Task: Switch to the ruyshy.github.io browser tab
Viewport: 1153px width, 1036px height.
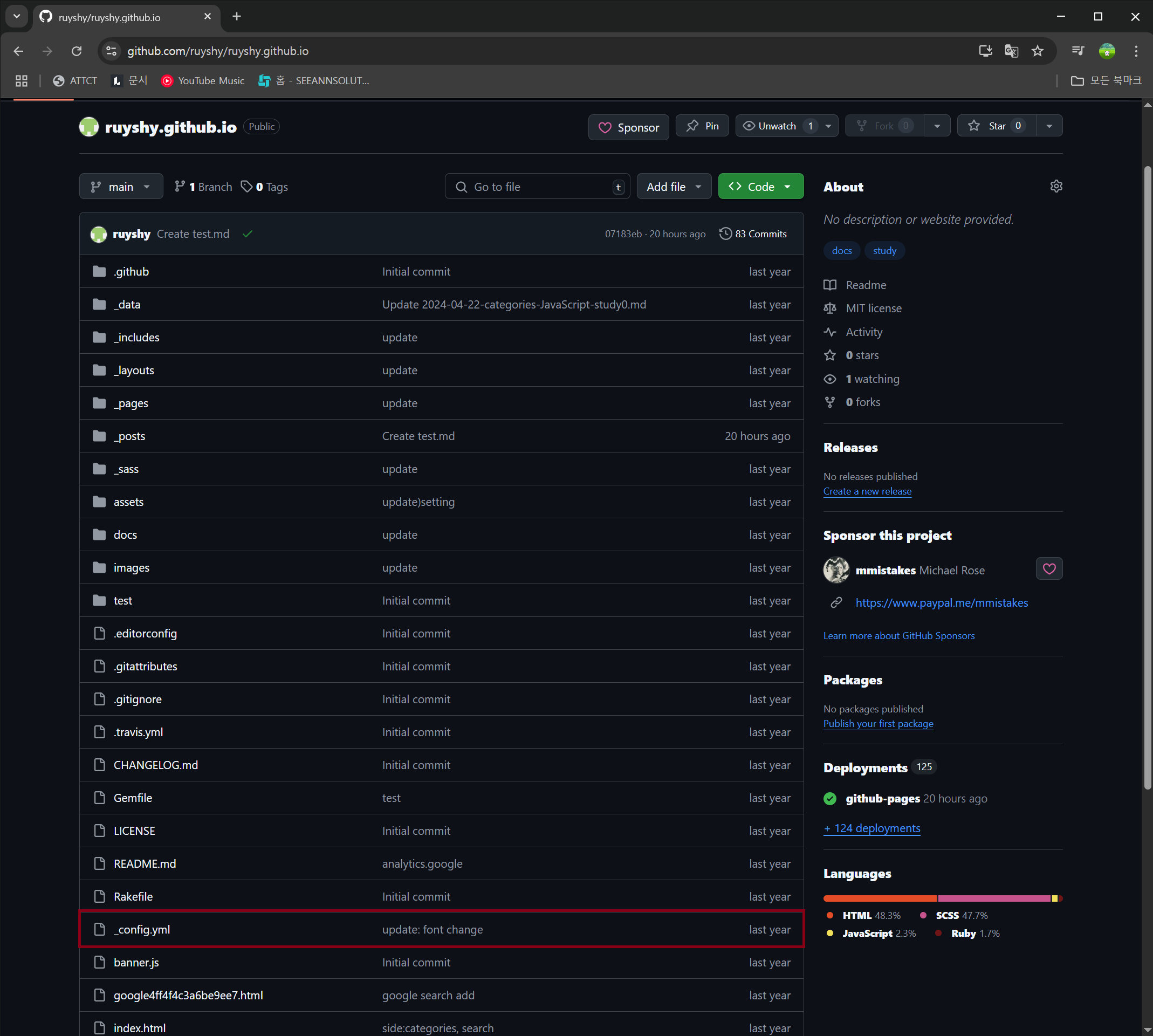Action: click(111, 17)
